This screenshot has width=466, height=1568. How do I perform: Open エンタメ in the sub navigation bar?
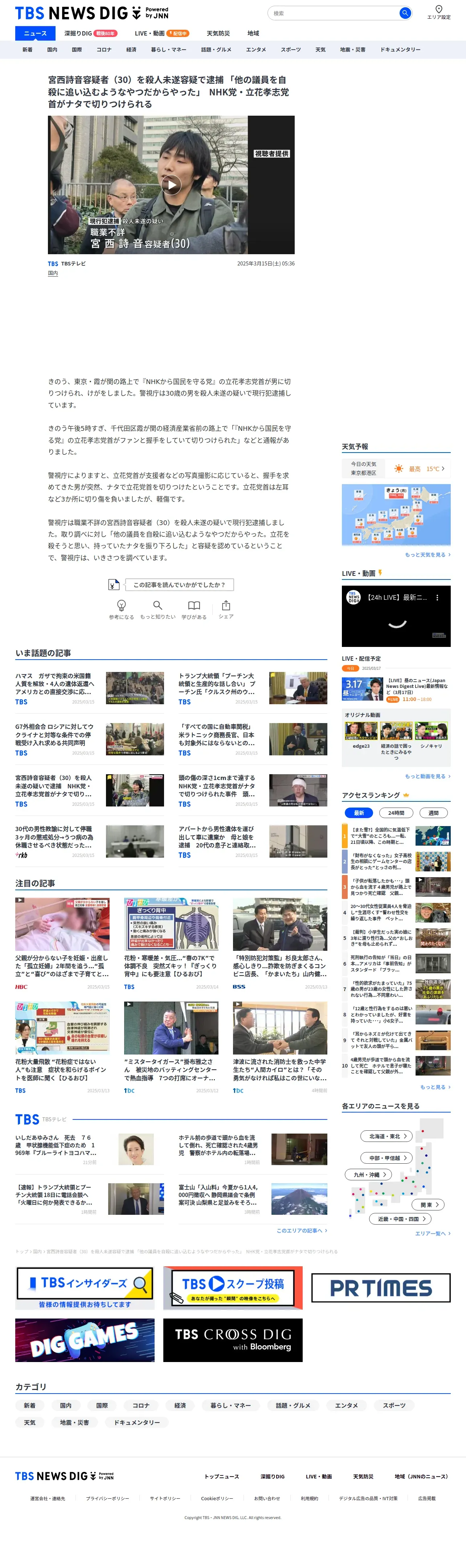[256, 50]
